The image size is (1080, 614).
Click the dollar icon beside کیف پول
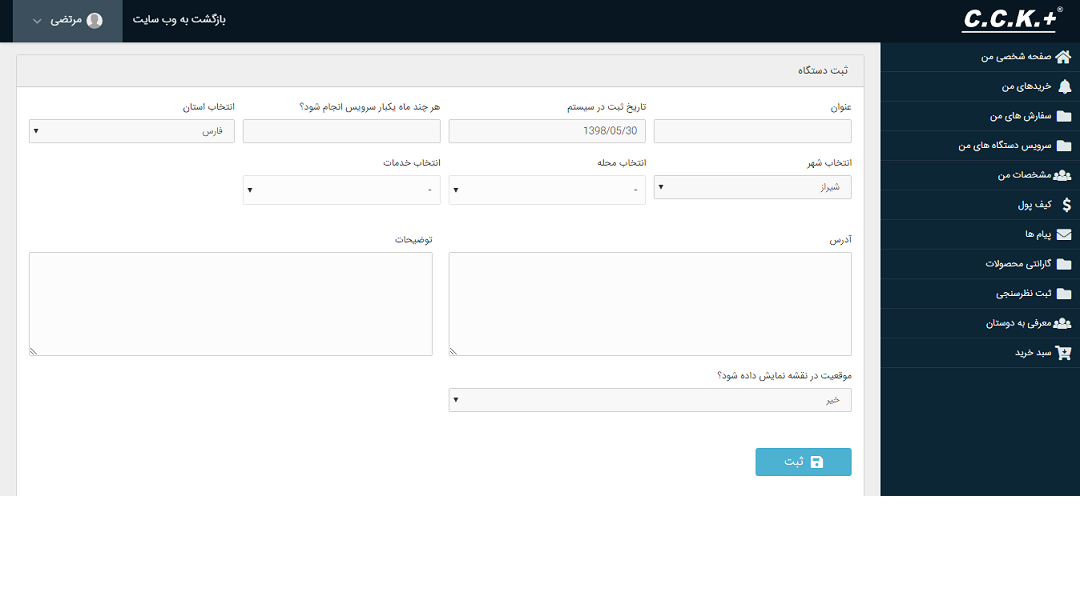click(x=1066, y=205)
